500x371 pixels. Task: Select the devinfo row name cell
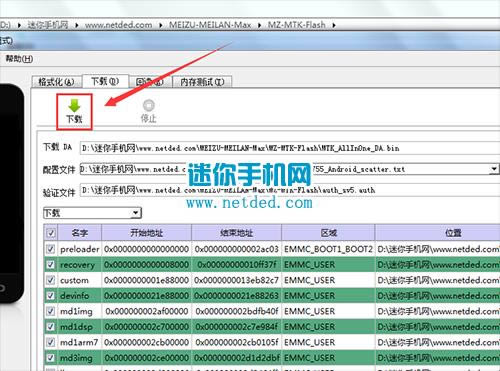click(x=80, y=296)
